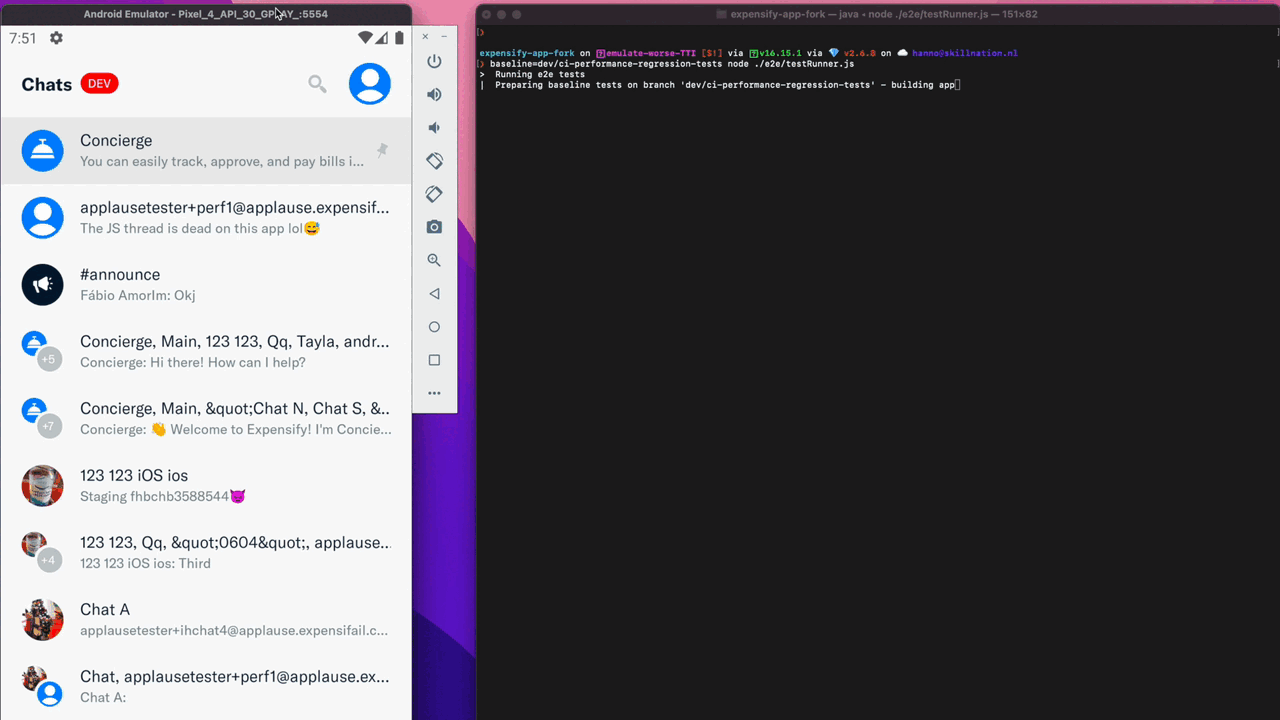The image size is (1280, 720).
Task: Click emulator volume up icon
Action: [434, 94]
